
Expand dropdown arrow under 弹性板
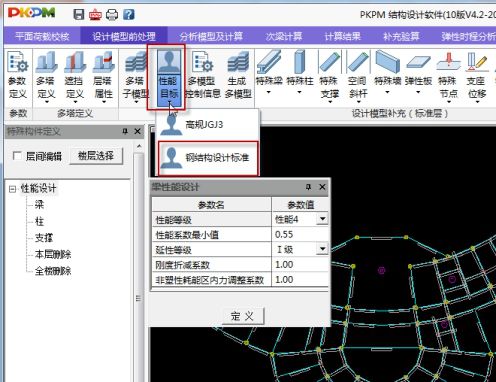point(418,92)
